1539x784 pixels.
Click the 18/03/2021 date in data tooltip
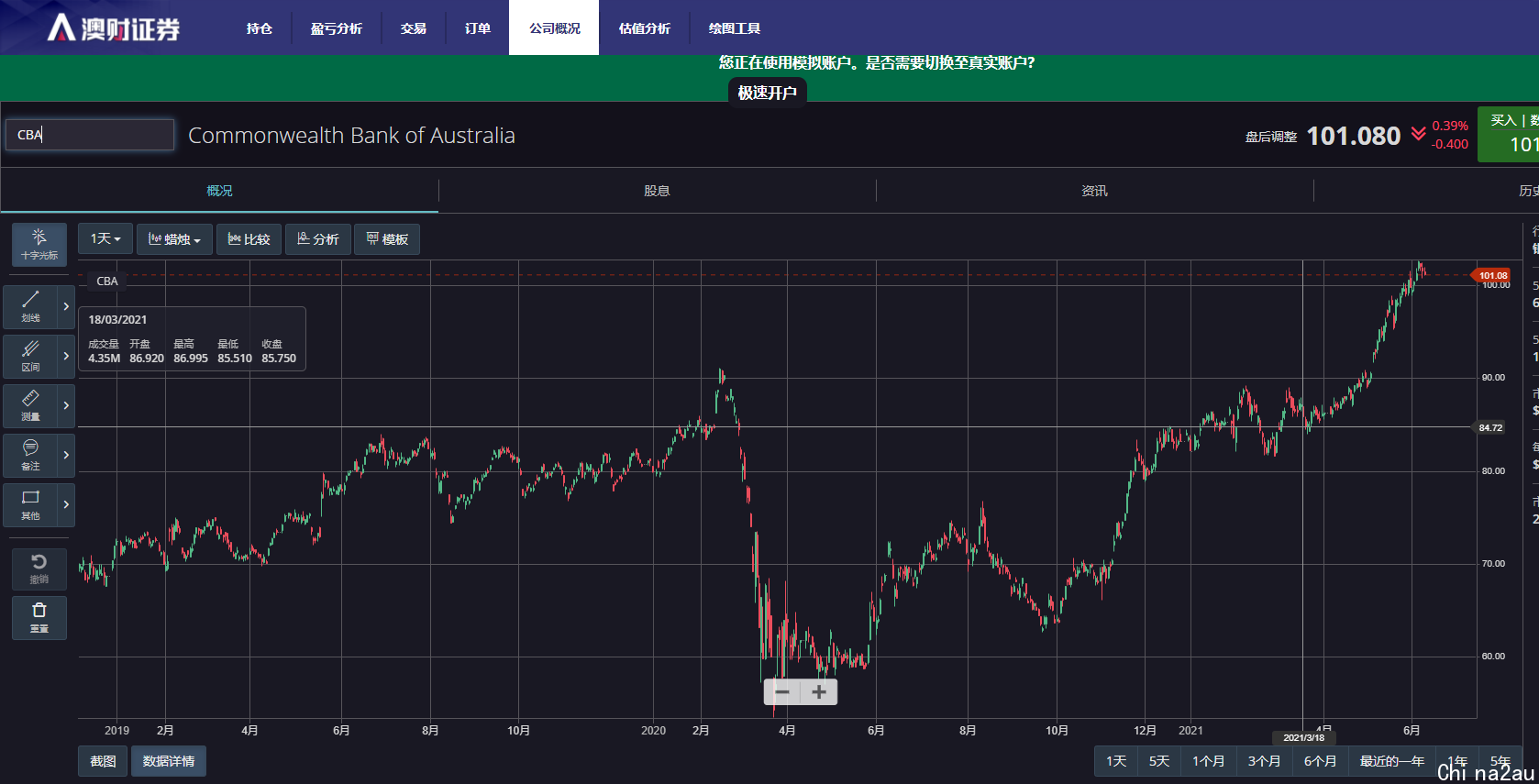pos(117,320)
